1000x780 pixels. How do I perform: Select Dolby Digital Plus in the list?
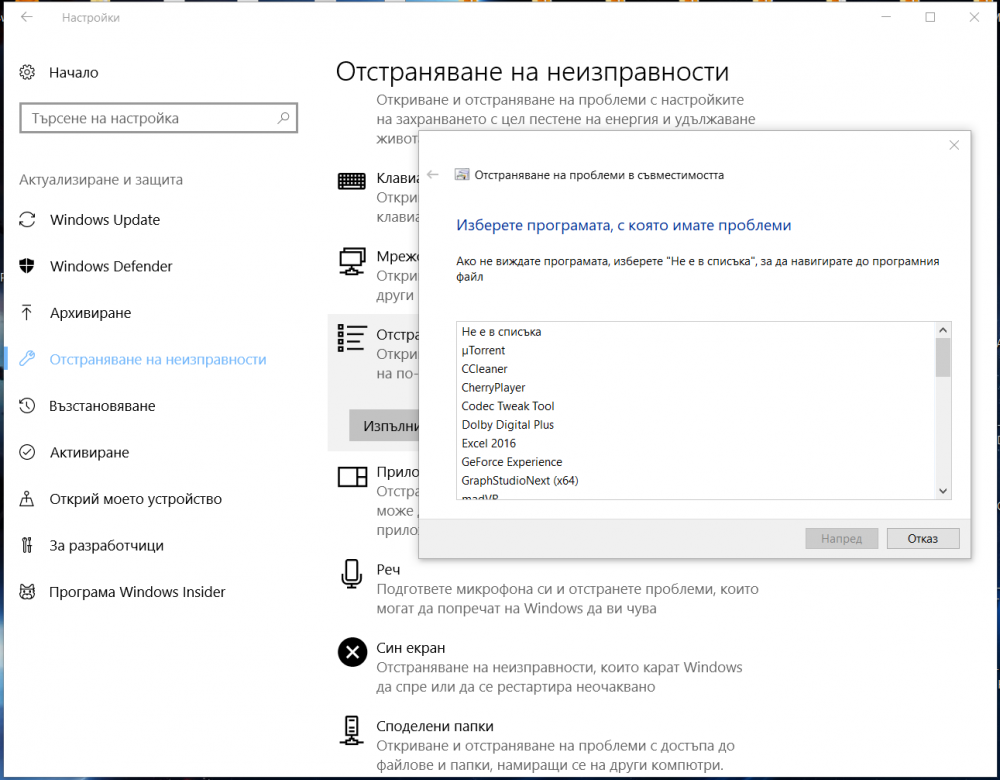508,424
